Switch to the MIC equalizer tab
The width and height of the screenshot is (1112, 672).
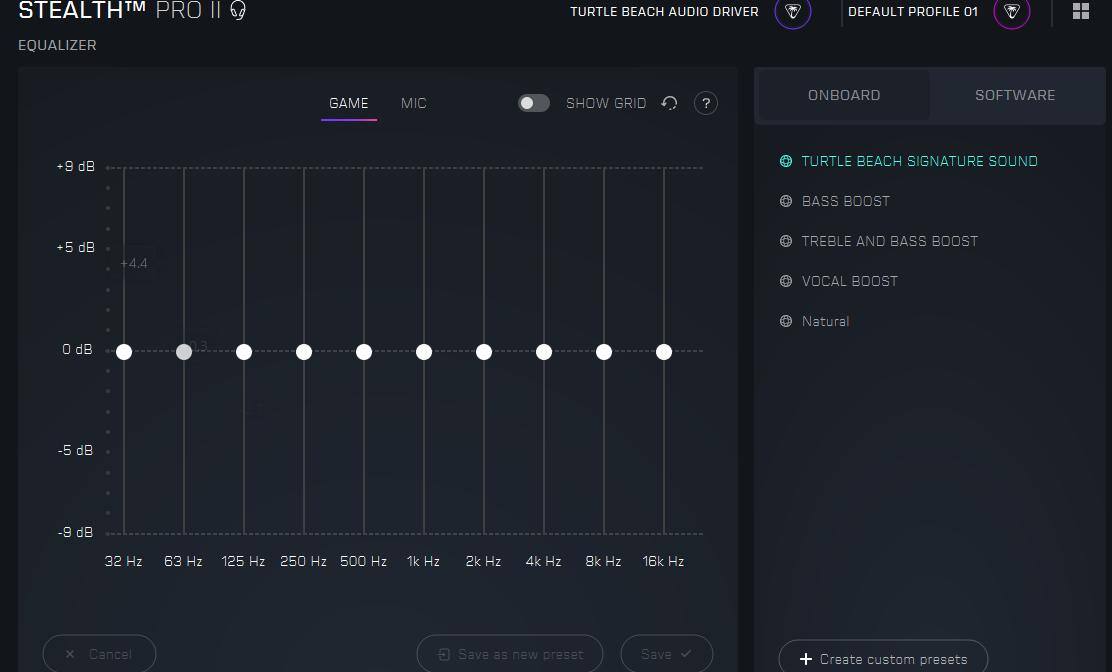(x=413, y=103)
